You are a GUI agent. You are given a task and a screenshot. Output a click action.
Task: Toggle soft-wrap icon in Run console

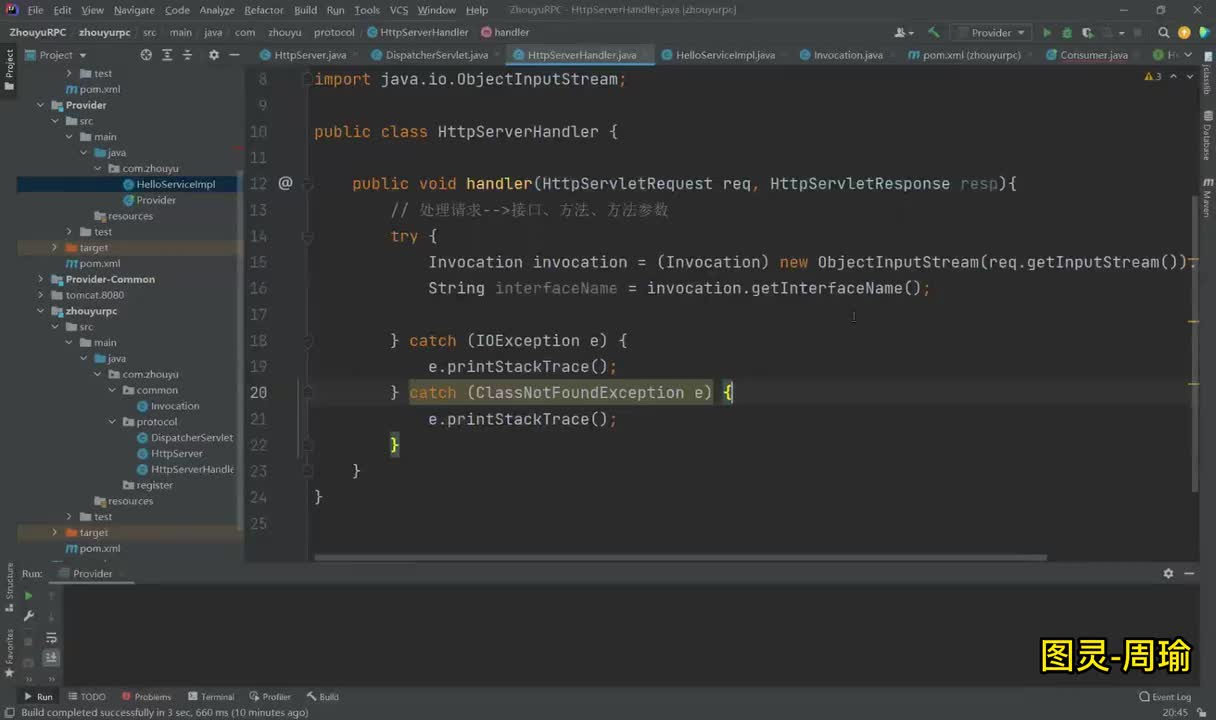click(x=51, y=637)
